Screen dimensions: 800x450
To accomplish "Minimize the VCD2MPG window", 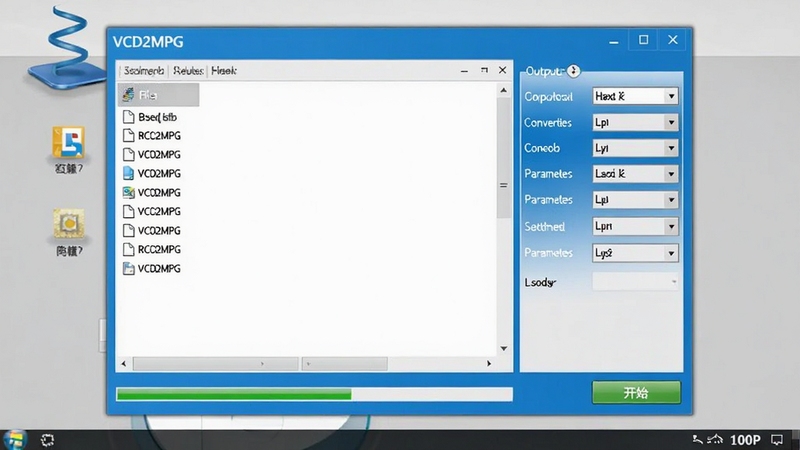I will click(614, 41).
